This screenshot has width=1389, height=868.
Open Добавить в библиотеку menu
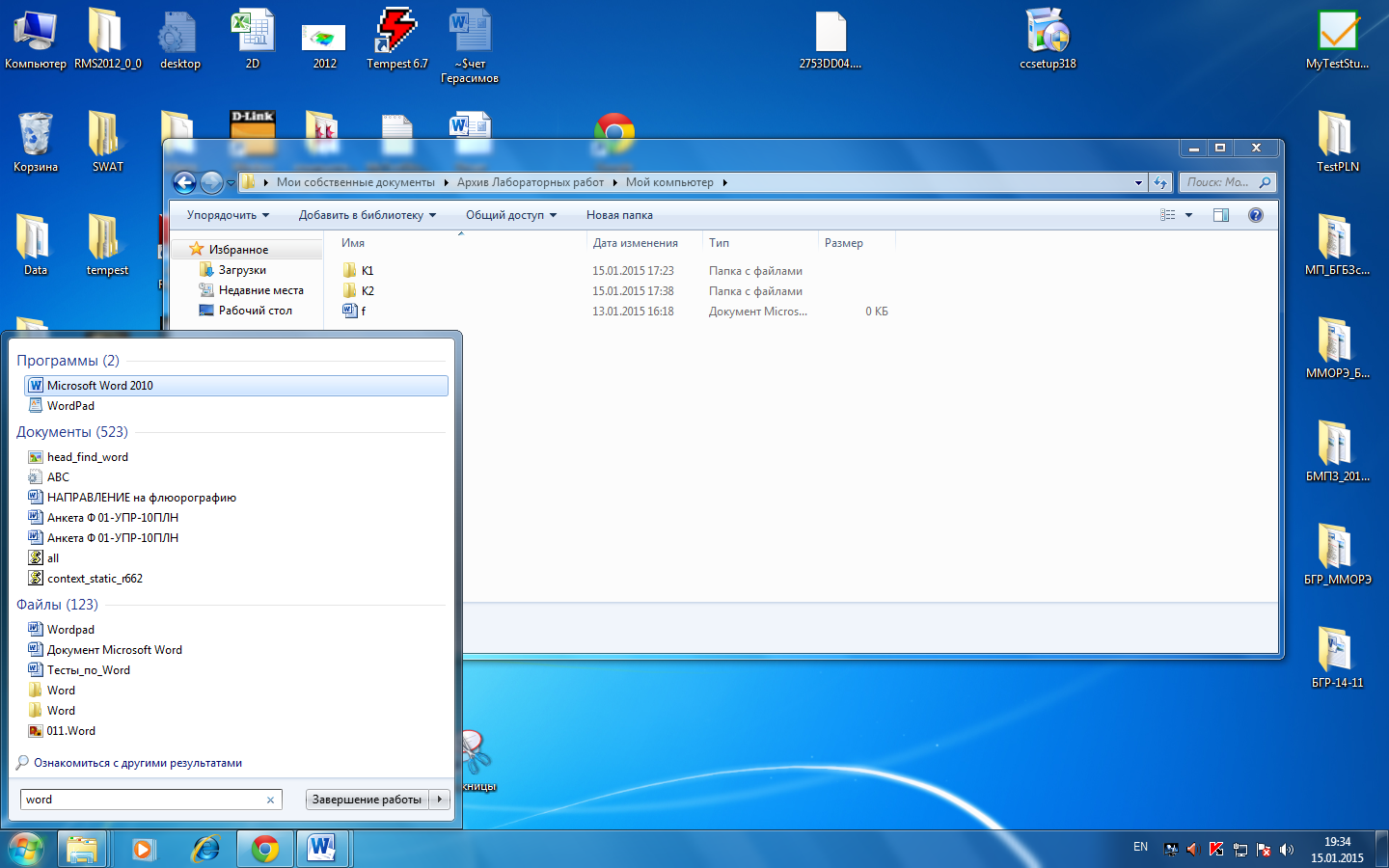click(x=368, y=215)
